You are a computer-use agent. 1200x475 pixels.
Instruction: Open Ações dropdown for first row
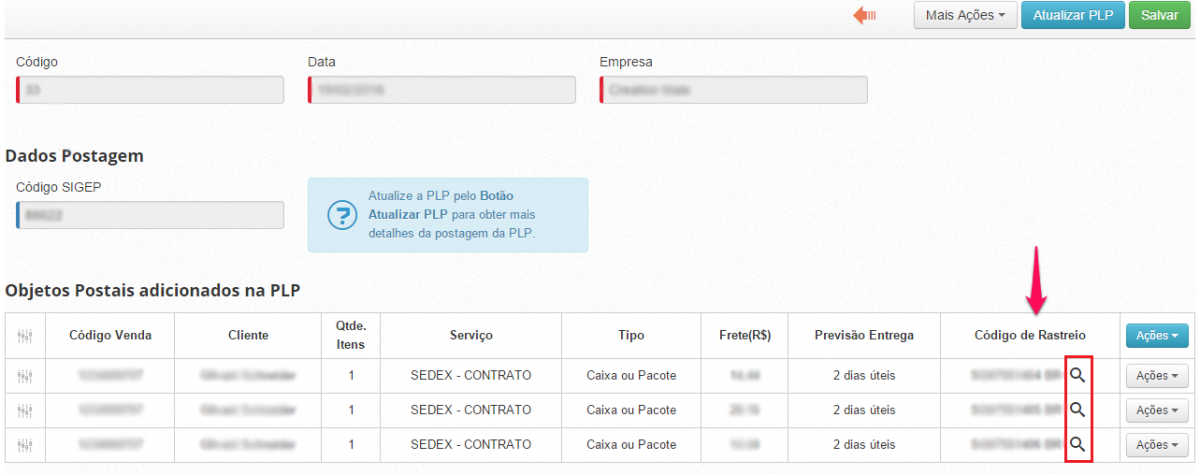point(1157,376)
